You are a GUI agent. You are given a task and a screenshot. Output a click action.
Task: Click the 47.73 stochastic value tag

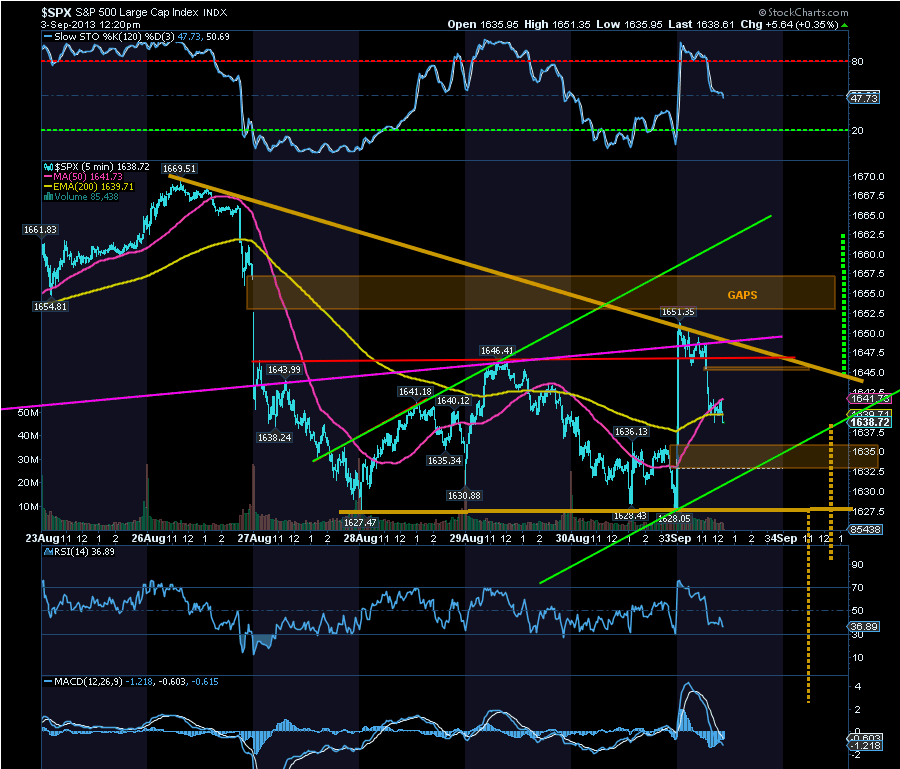point(864,98)
